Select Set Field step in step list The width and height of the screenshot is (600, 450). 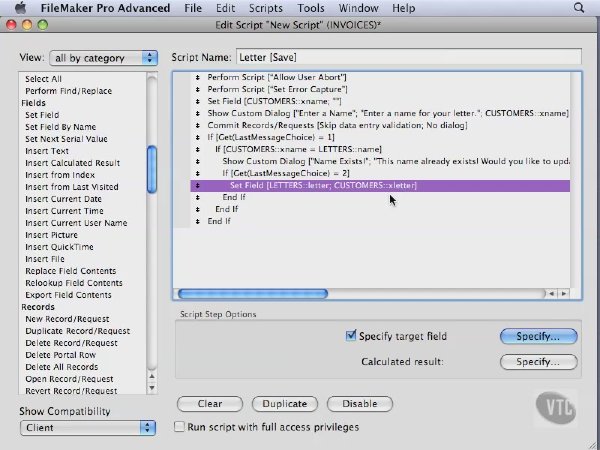tap(42, 115)
